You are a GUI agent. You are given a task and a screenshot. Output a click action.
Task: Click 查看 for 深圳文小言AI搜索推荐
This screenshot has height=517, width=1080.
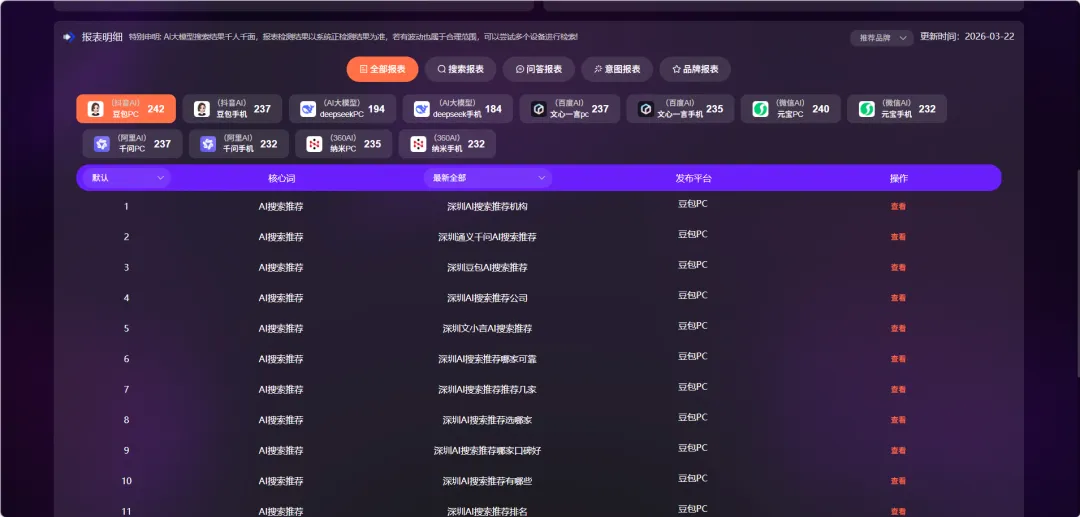898,328
